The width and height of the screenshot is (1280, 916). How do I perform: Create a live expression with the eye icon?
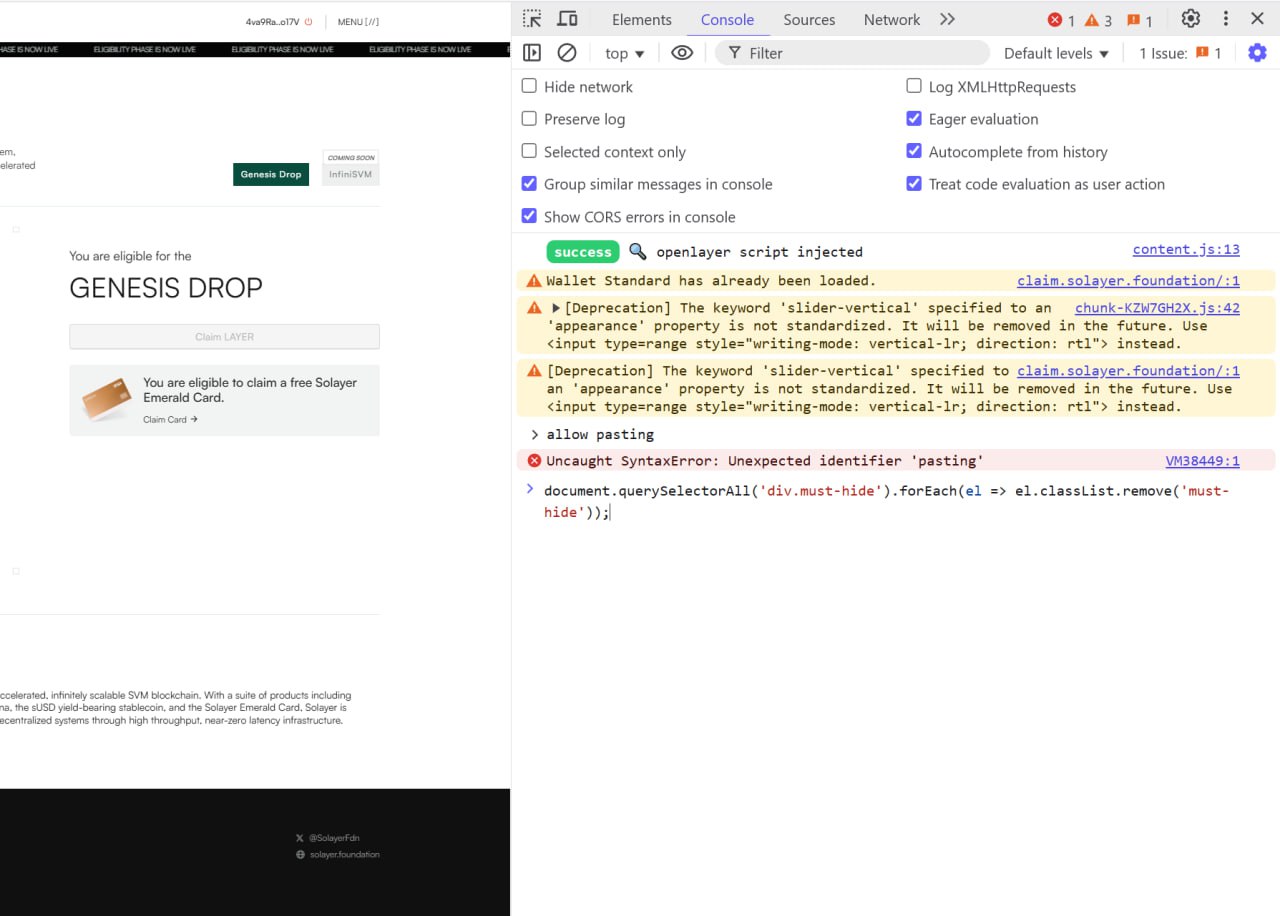(x=682, y=53)
